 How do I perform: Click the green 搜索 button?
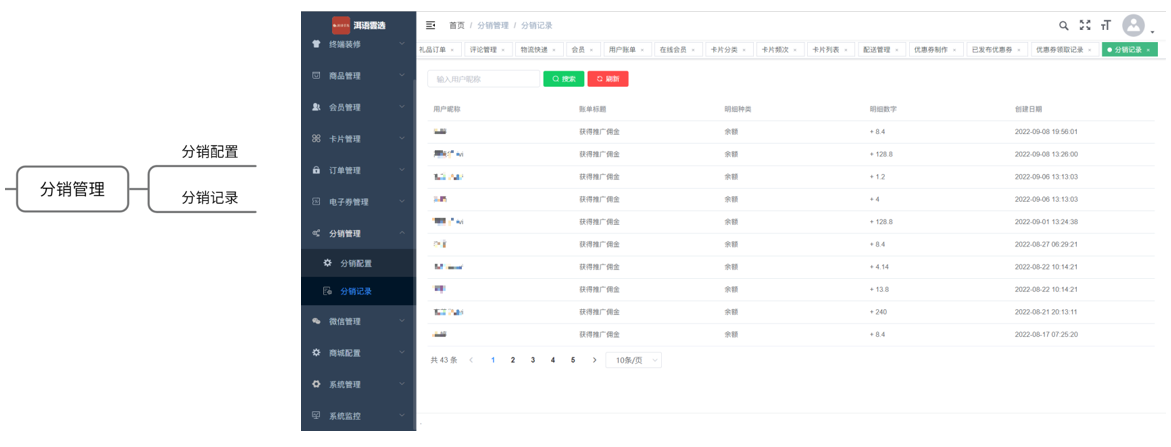(x=563, y=78)
